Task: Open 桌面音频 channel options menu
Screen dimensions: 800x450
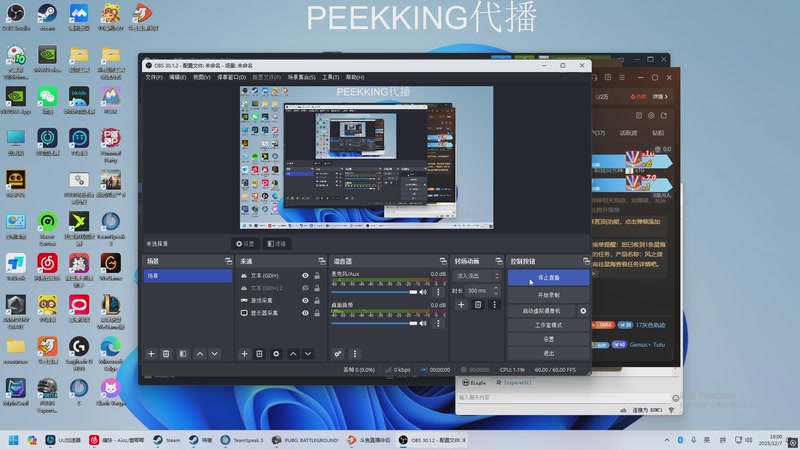Action: tap(438, 323)
